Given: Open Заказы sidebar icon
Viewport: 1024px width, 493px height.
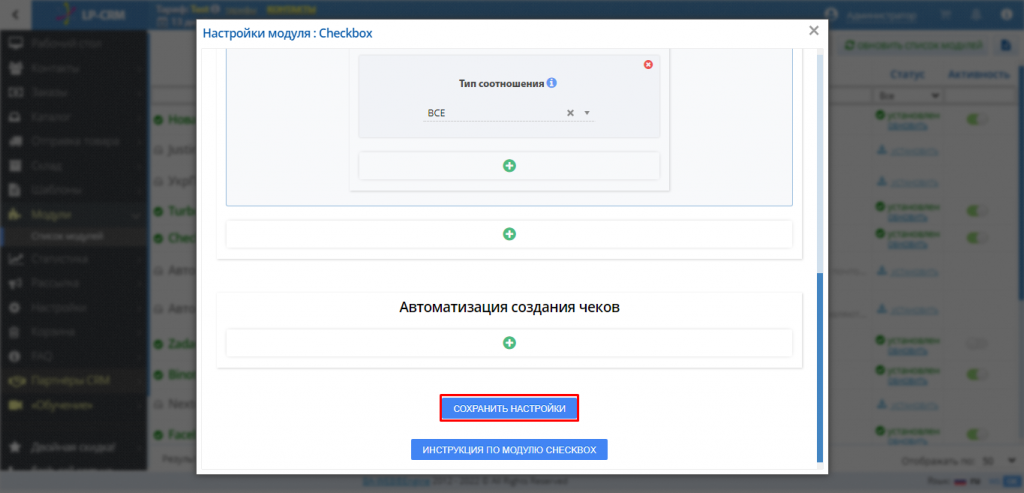Looking at the screenshot, I should (x=16, y=93).
